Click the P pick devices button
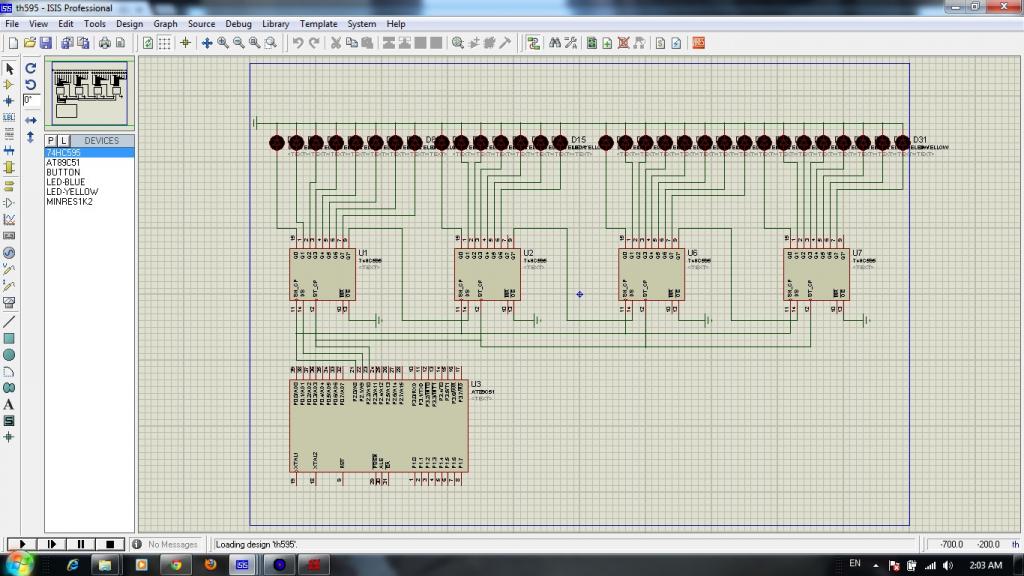1024x576 pixels. point(51,141)
